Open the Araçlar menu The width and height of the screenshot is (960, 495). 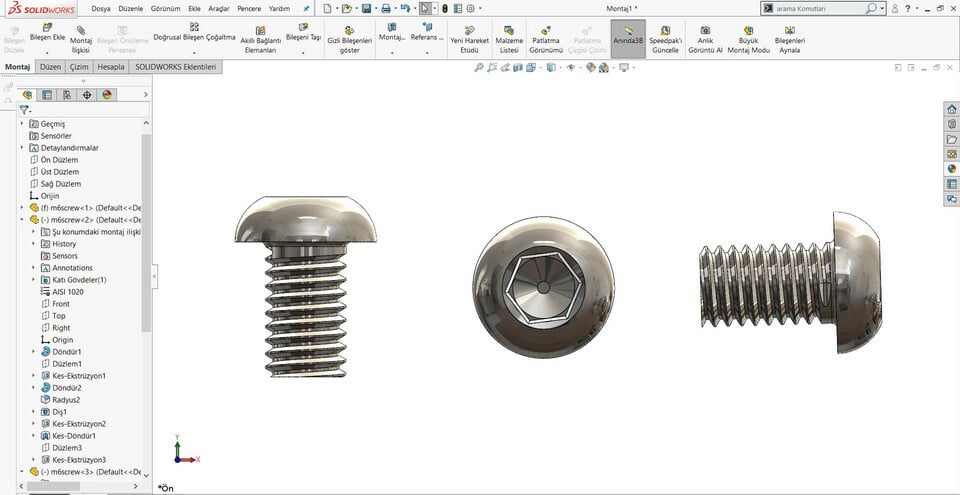click(218, 8)
